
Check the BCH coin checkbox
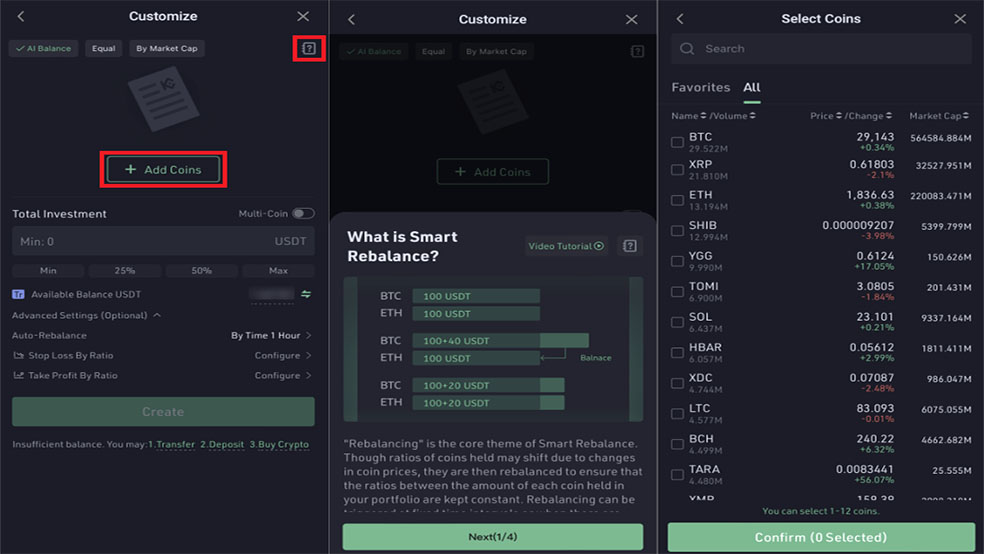(x=677, y=444)
